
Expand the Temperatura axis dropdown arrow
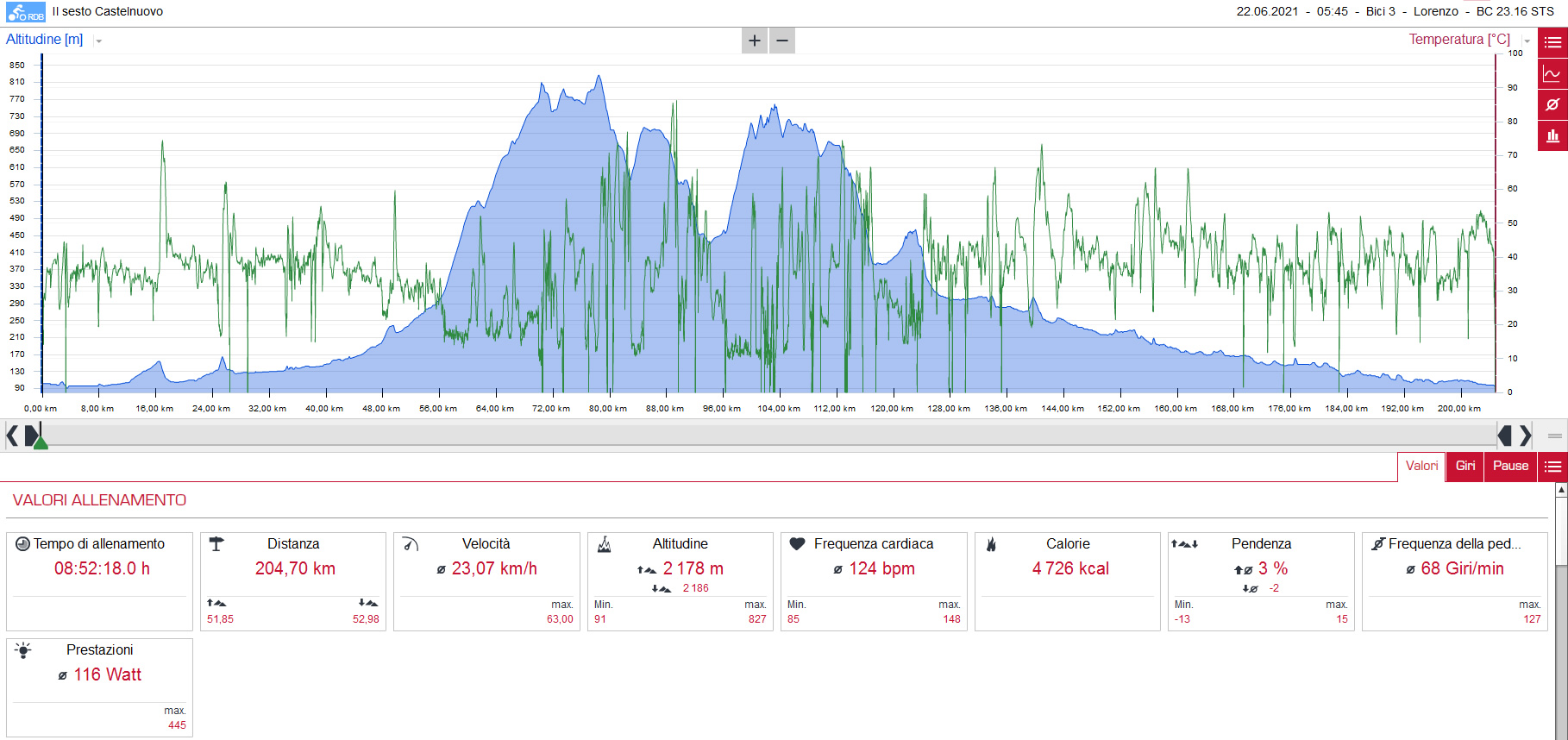tap(1527, 41)
